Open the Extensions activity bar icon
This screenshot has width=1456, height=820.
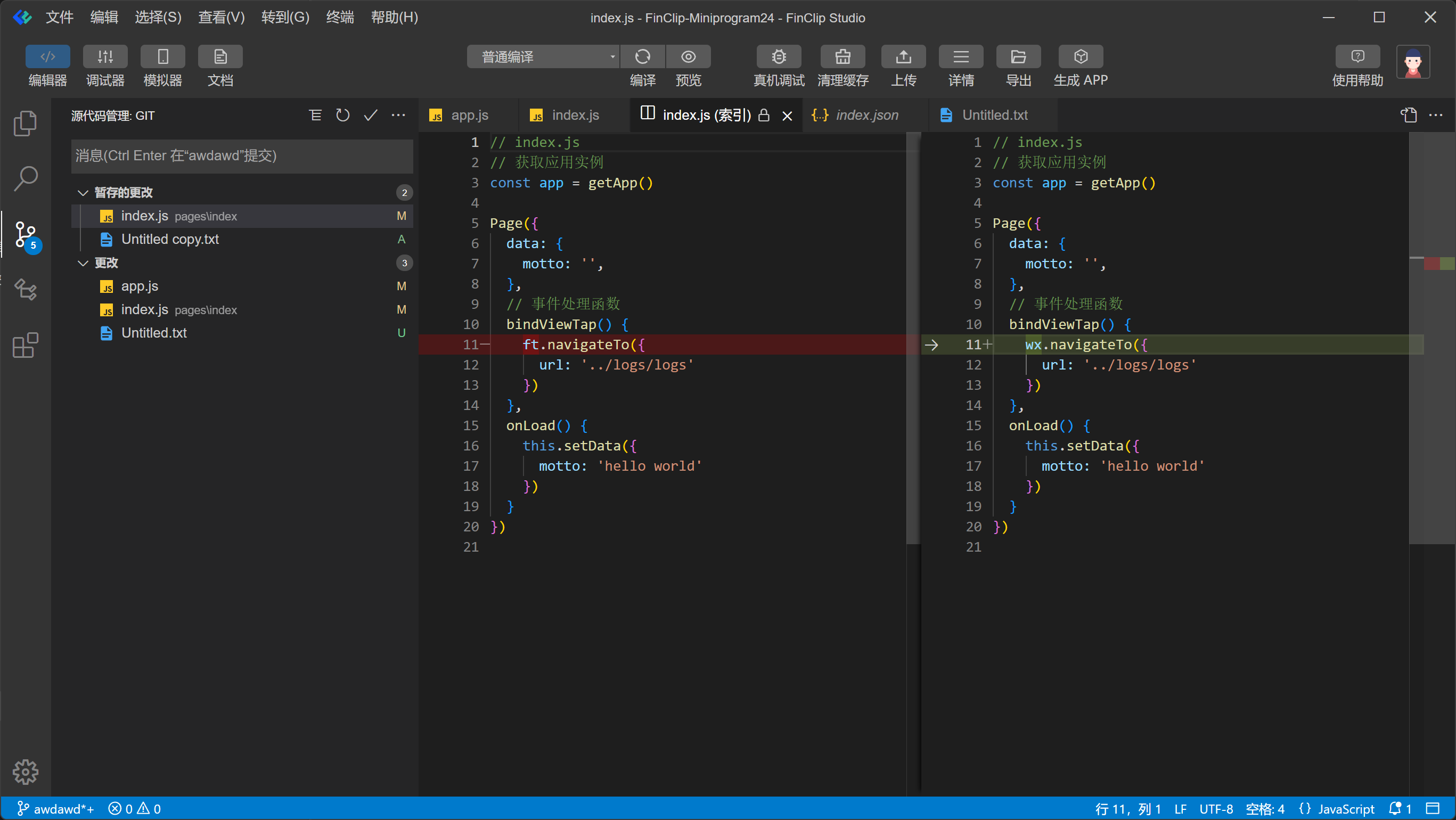(26, 345)
